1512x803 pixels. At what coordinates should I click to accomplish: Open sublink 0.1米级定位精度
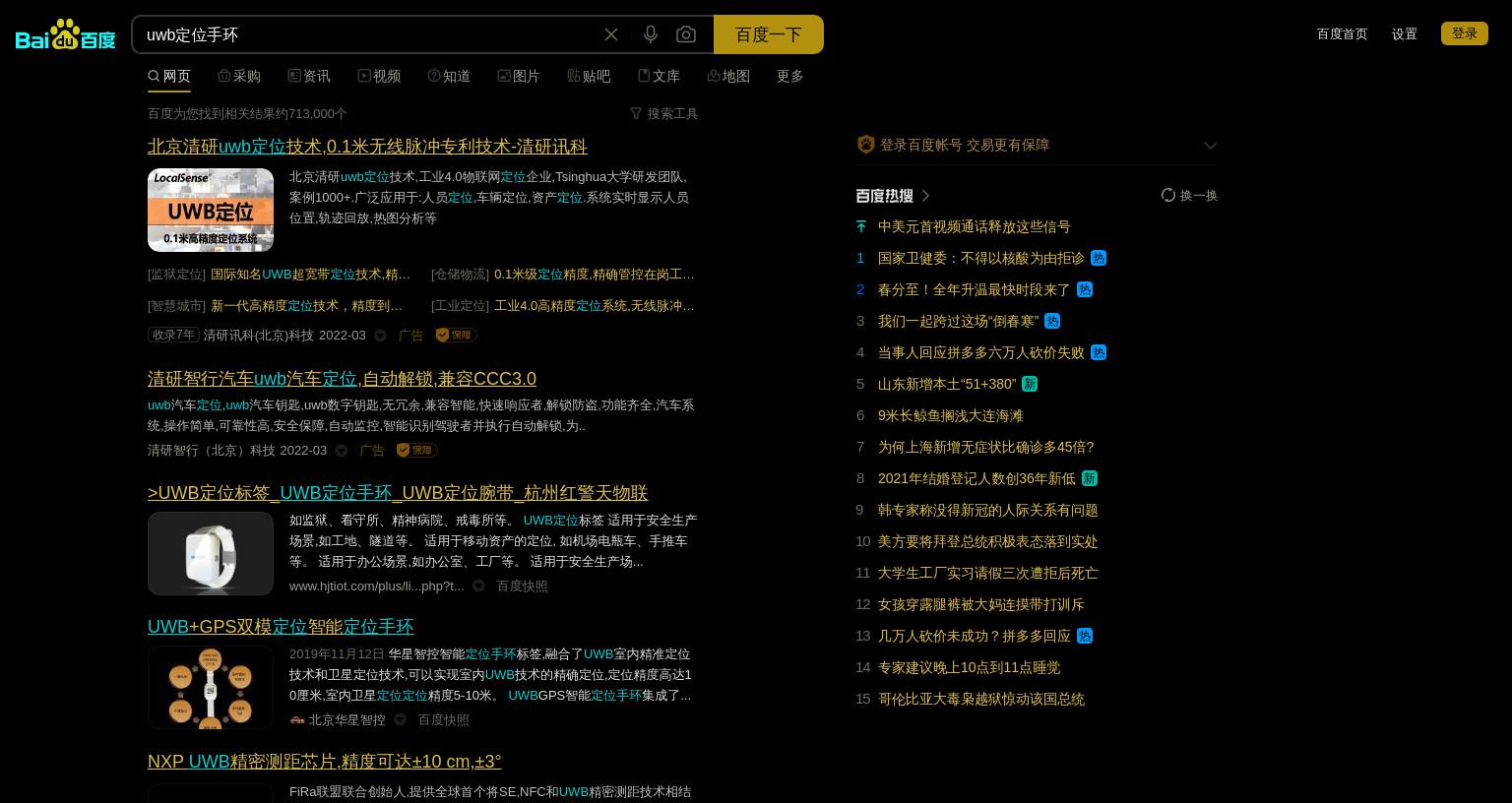(x=595, y=275)
